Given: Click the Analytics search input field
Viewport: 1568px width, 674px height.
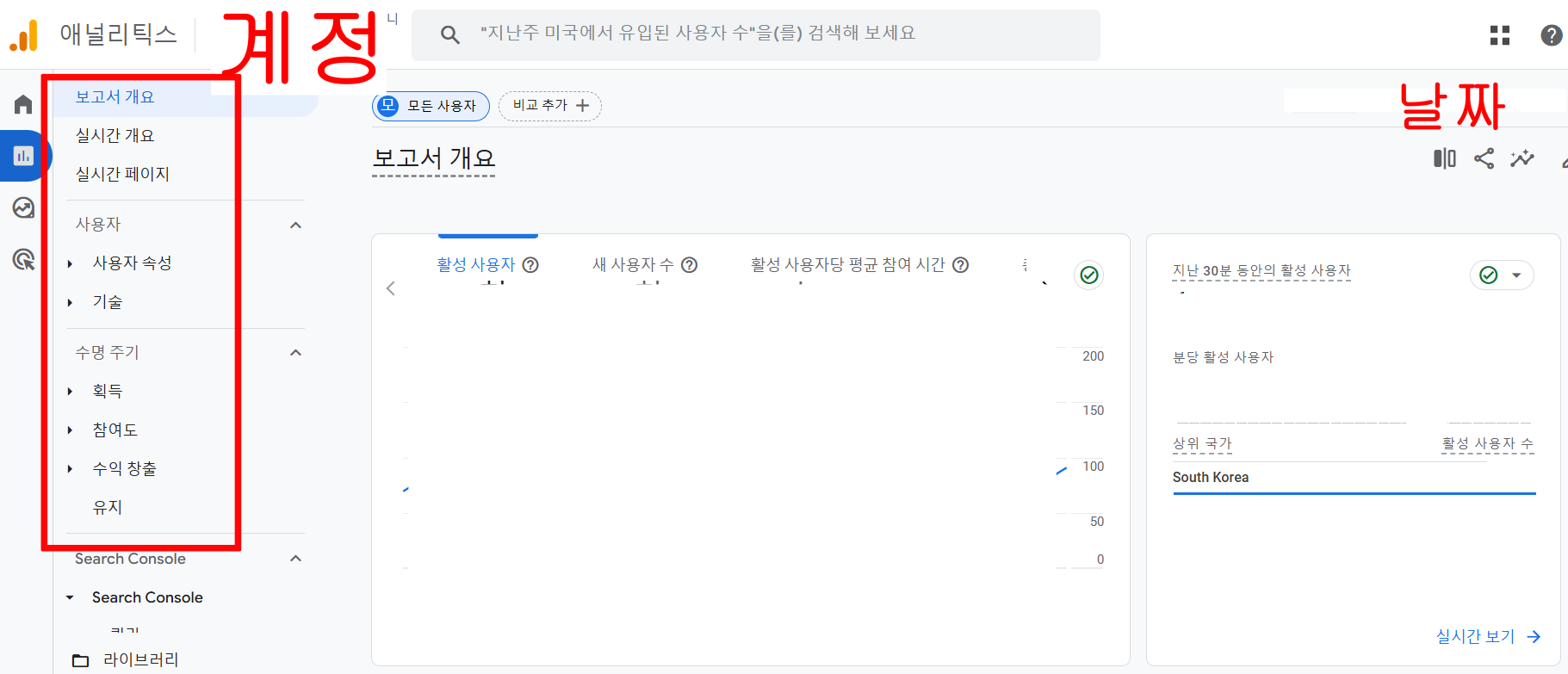Looking at the screenshot, I should point(756,35).
